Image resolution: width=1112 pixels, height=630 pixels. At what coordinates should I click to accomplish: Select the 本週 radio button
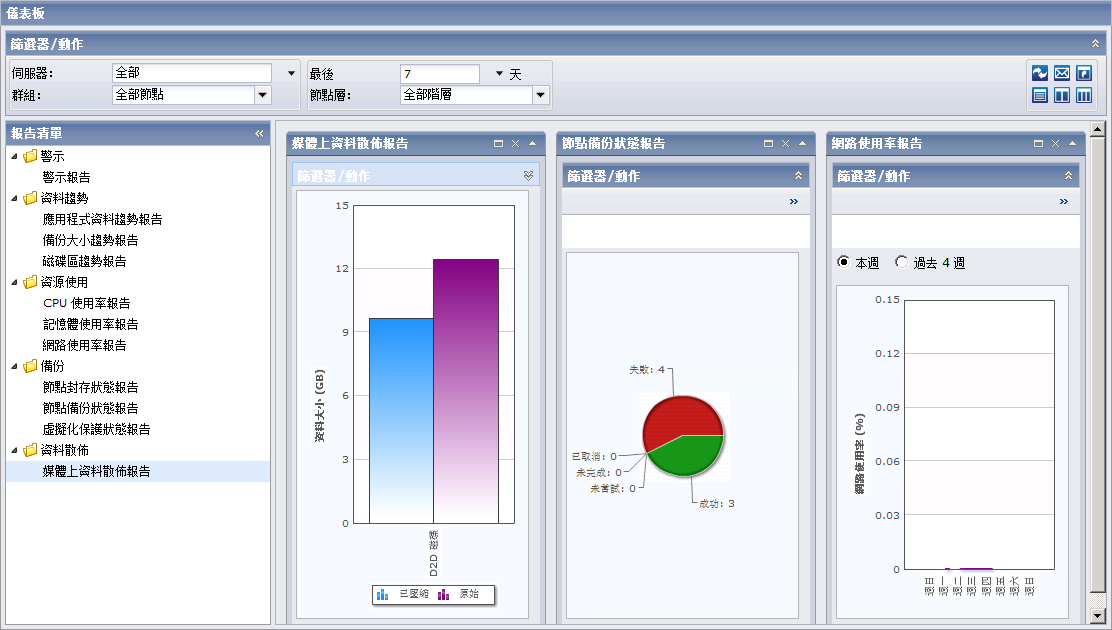[843, 262]
